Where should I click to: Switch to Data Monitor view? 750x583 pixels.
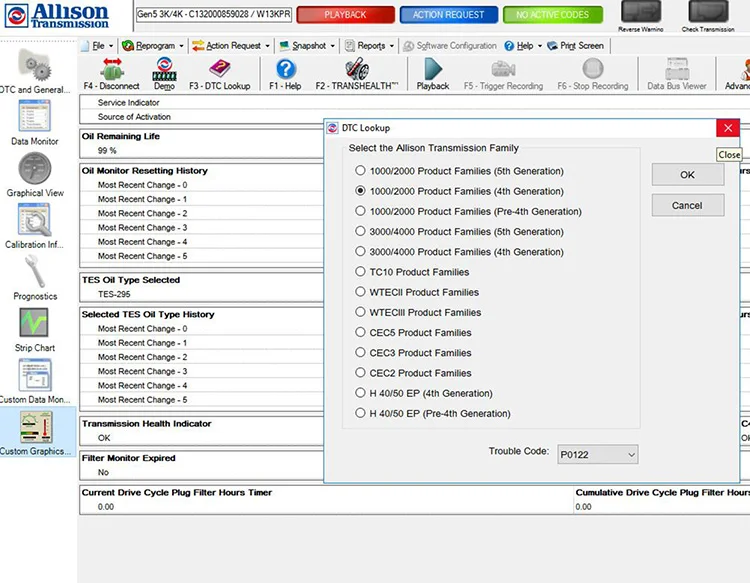click(34, 122)
